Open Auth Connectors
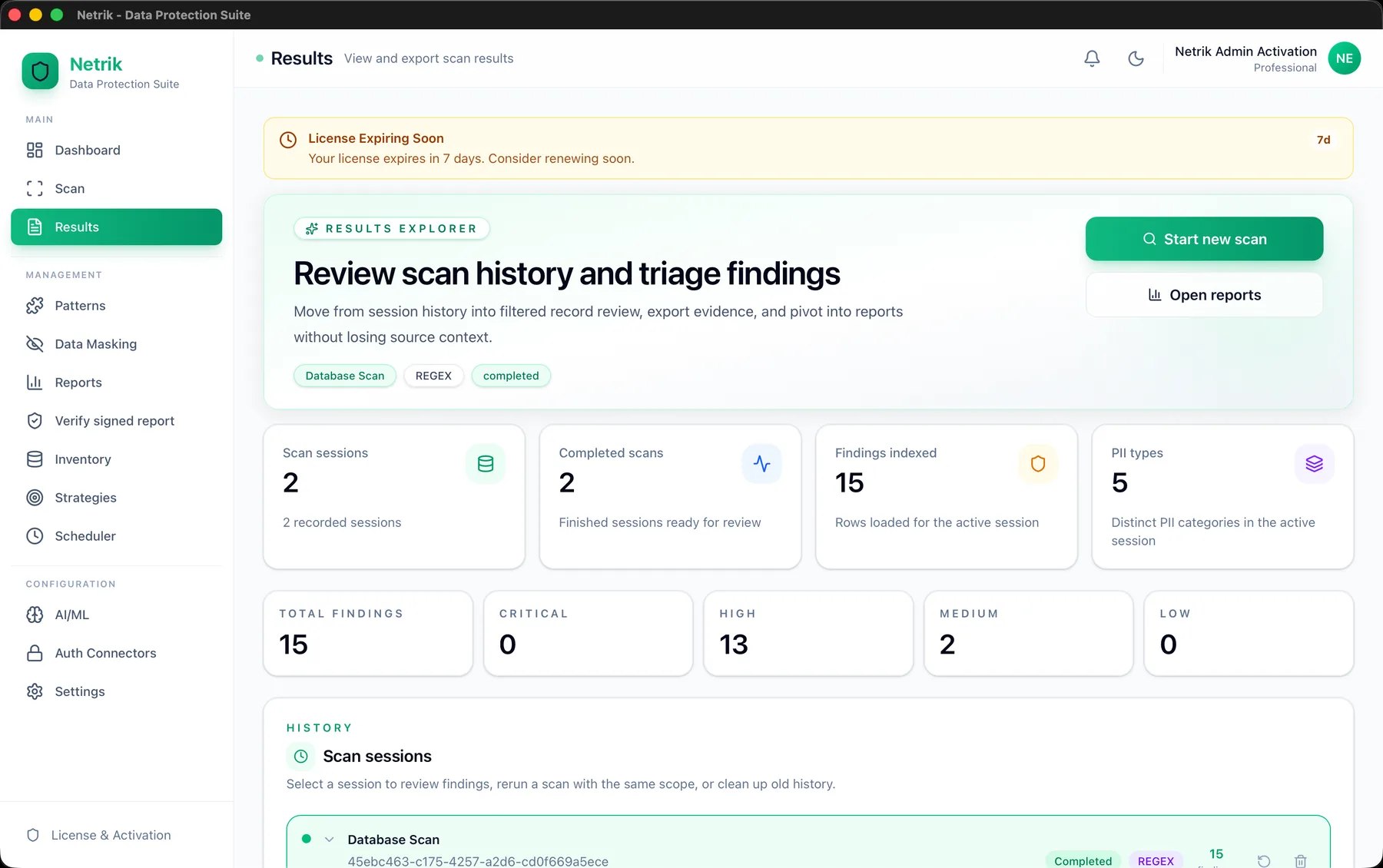This screenshot has height=868, width=1383. point(116,653)
